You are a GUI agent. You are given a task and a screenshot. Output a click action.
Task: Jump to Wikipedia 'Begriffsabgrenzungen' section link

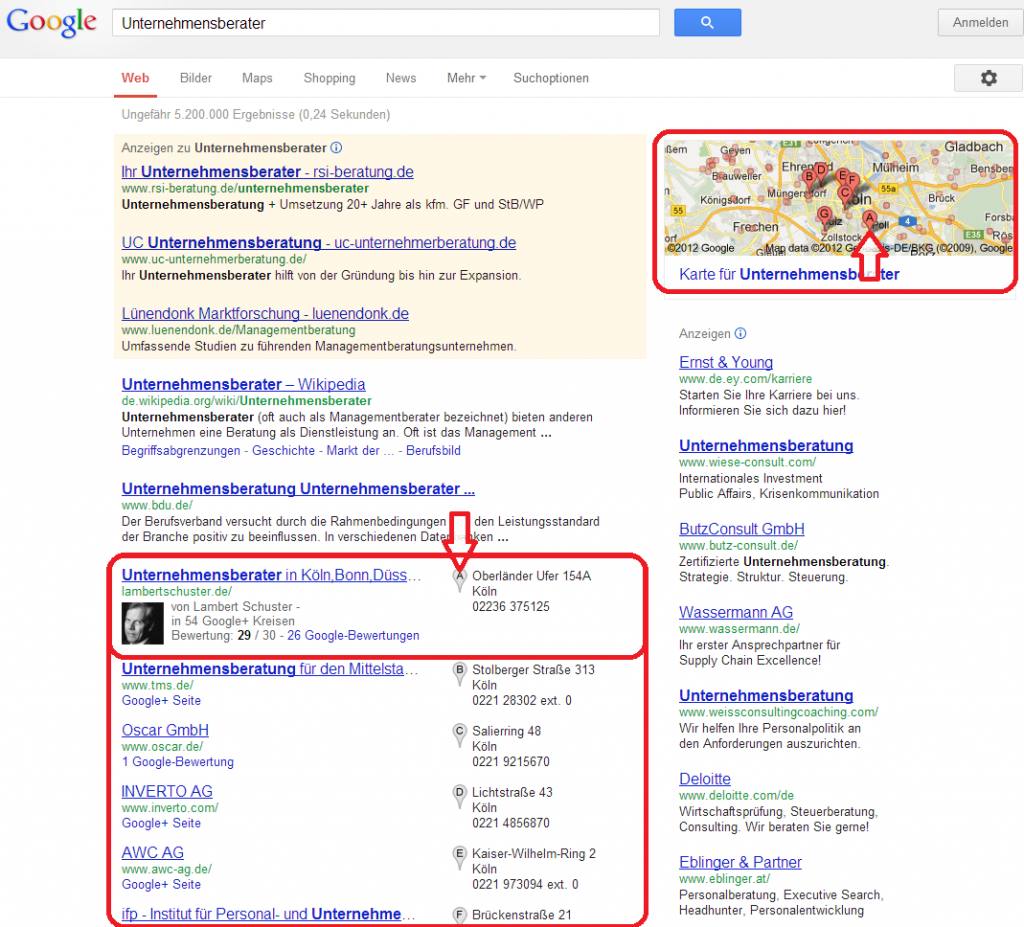pos(181,451)
